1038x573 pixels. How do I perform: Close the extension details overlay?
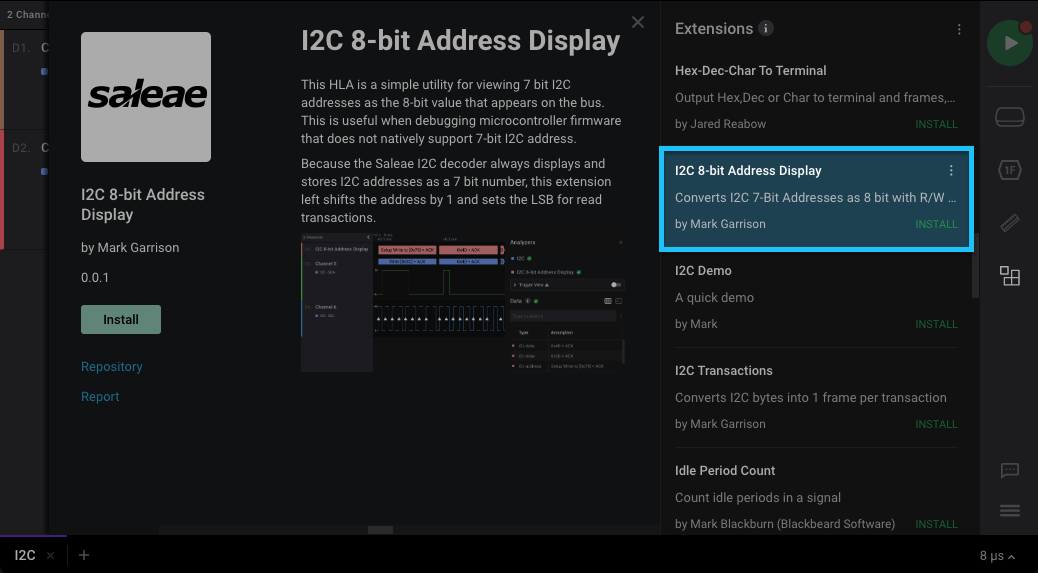point(638,23)
